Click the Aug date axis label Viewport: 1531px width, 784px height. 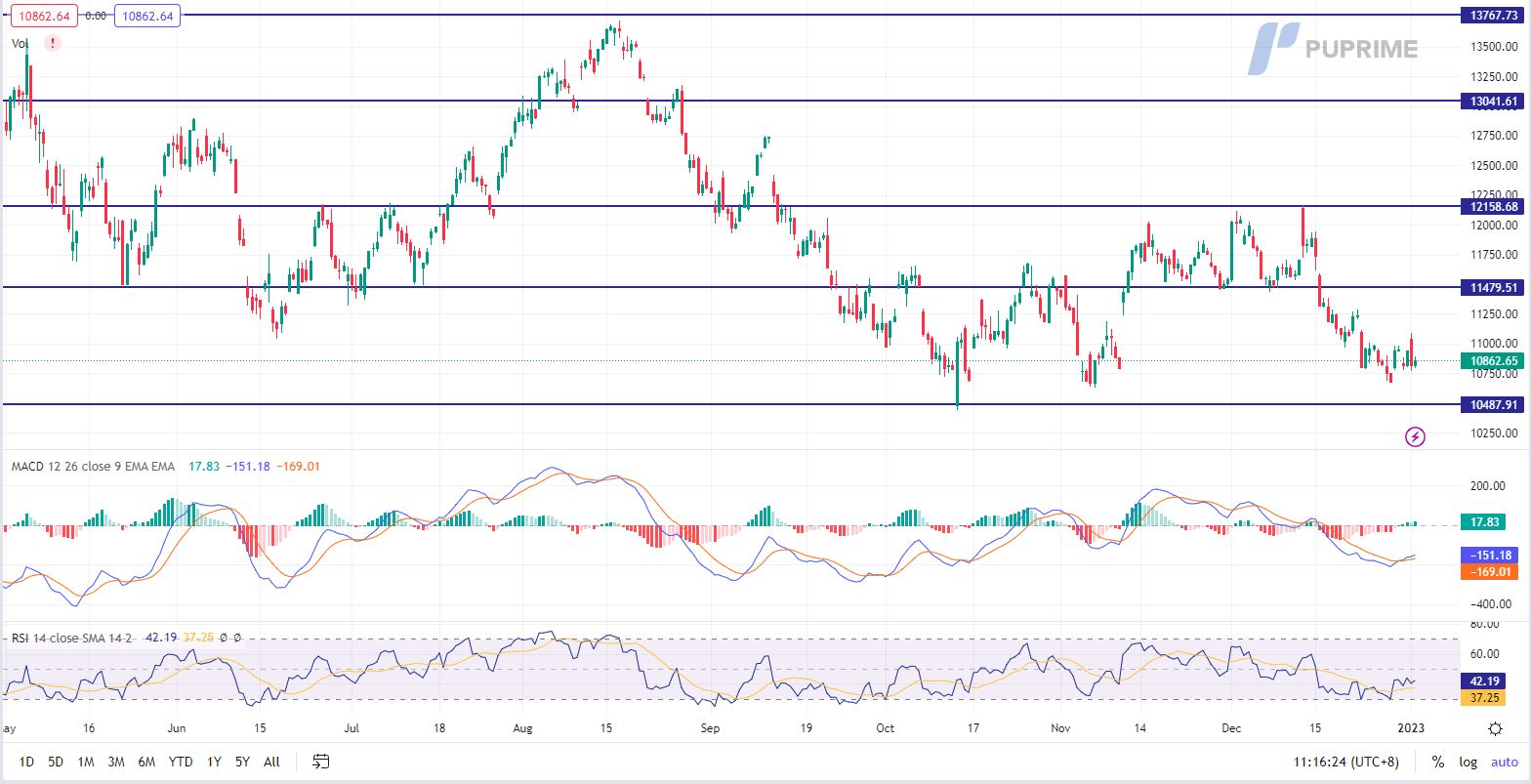[522, 728]
